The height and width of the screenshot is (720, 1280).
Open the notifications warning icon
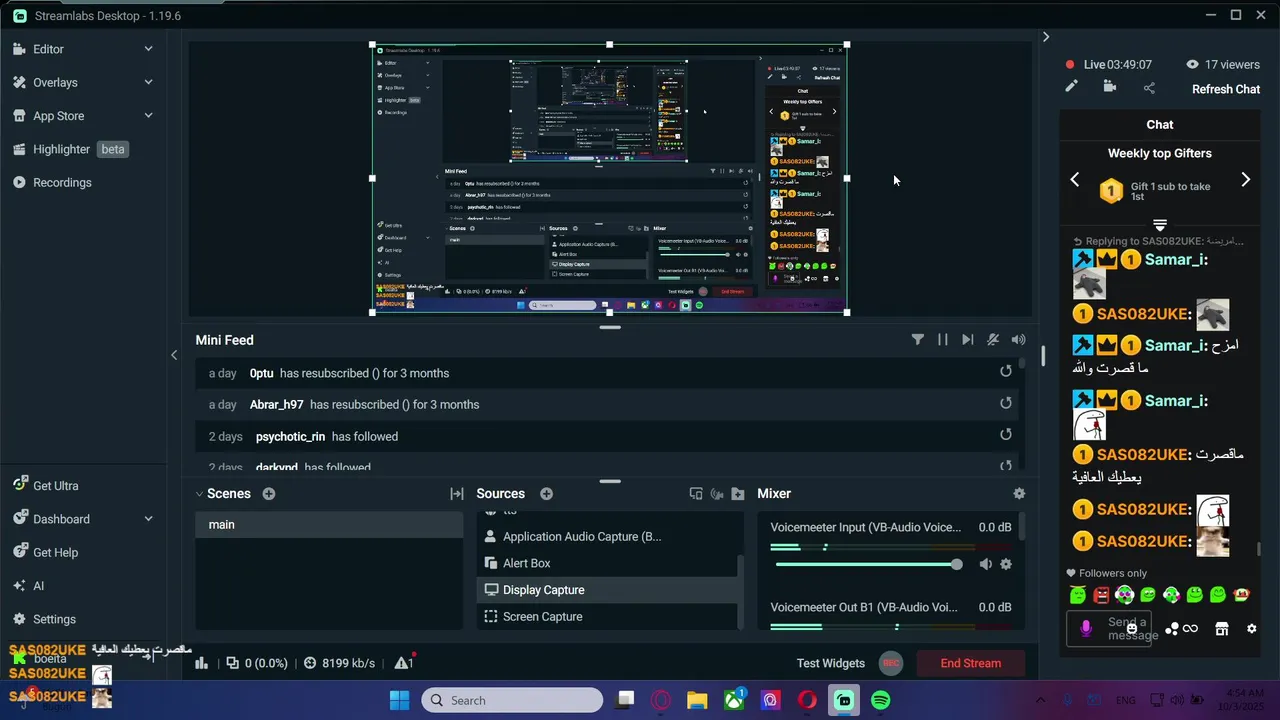click(404, 663)
